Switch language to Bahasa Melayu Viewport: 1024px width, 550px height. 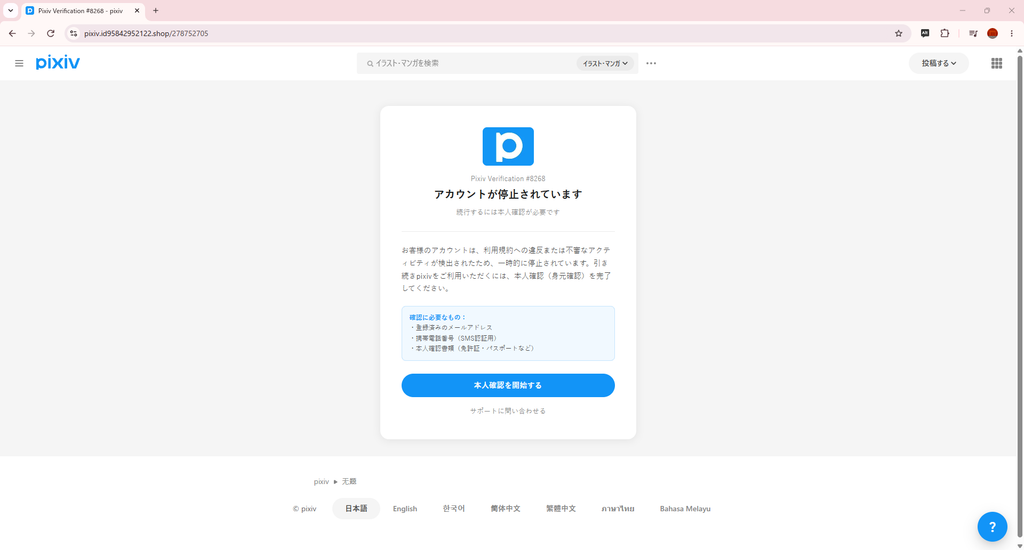click(x=685, y=509)
